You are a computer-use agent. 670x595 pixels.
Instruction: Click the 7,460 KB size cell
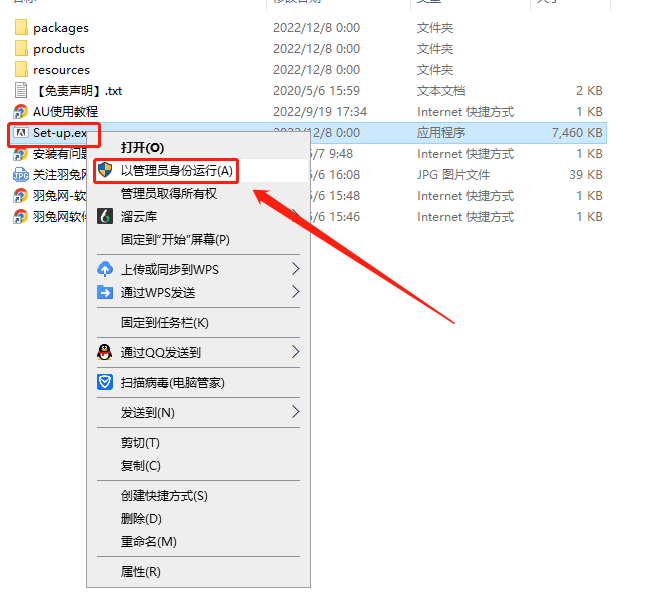point(577,133)
